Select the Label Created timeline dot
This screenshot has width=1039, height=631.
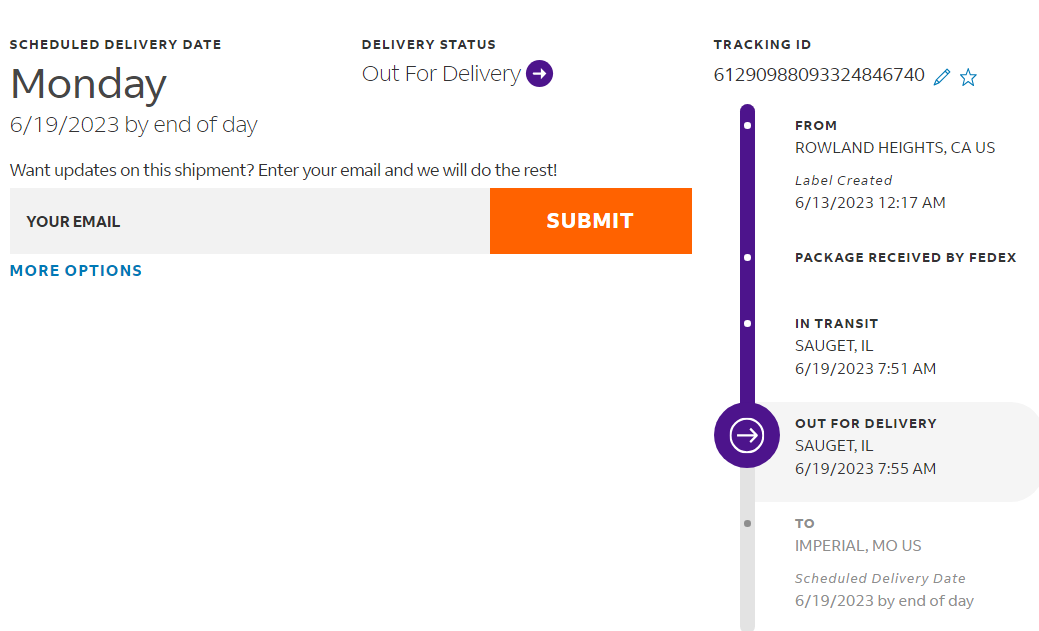tap(748, 126)
